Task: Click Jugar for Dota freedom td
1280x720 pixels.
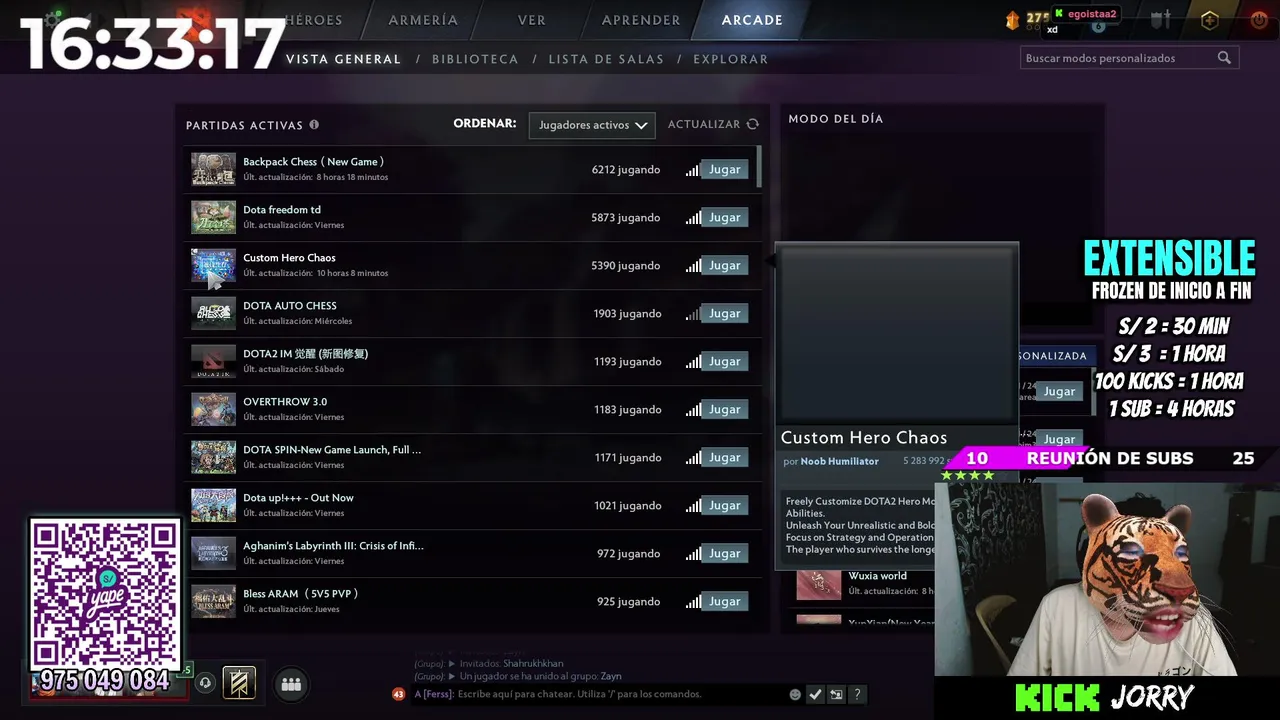Action: 724,217
